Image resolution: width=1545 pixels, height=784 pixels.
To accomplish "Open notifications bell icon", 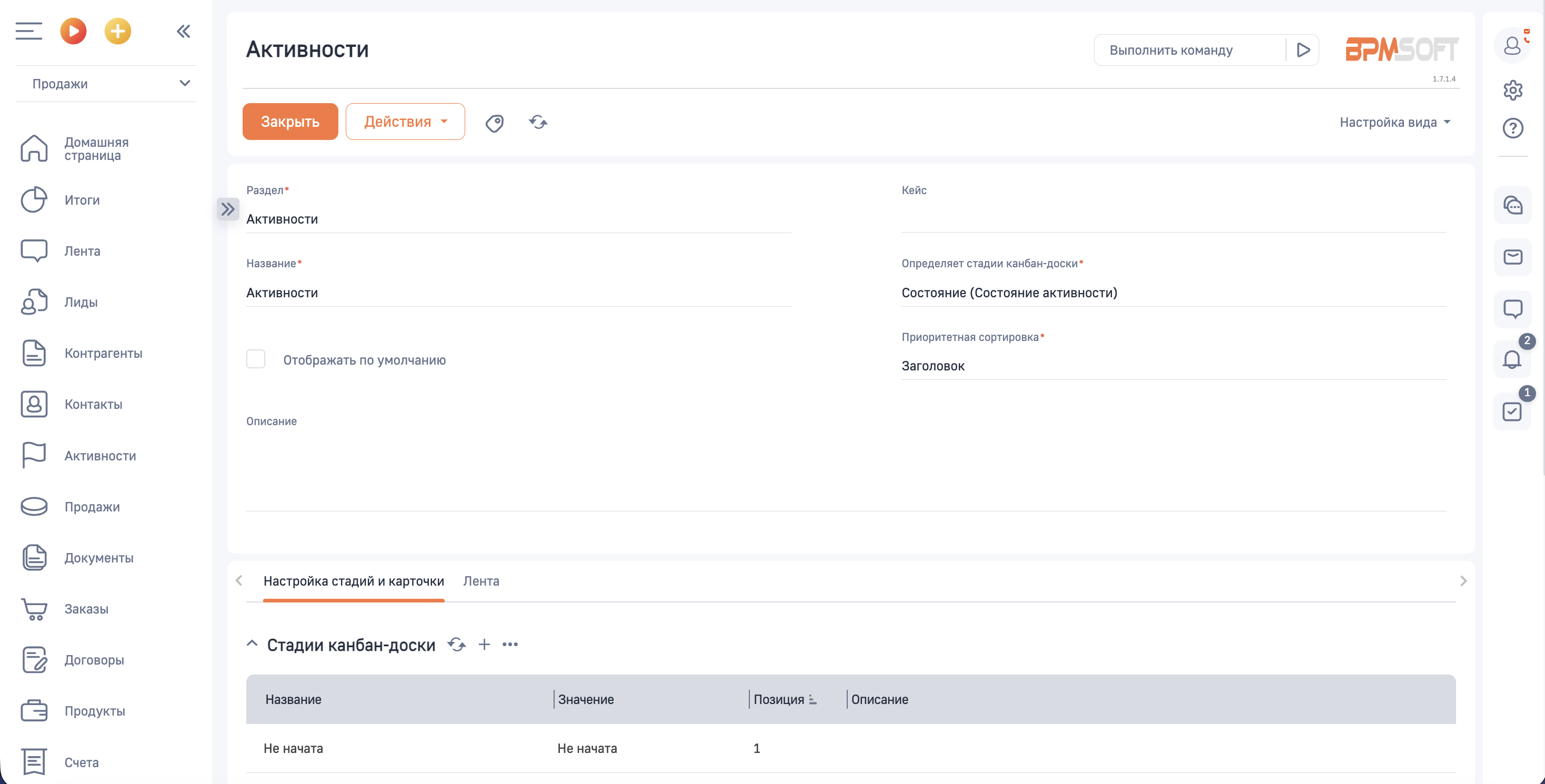I will pyautogui.click(x=1511, y=359).
